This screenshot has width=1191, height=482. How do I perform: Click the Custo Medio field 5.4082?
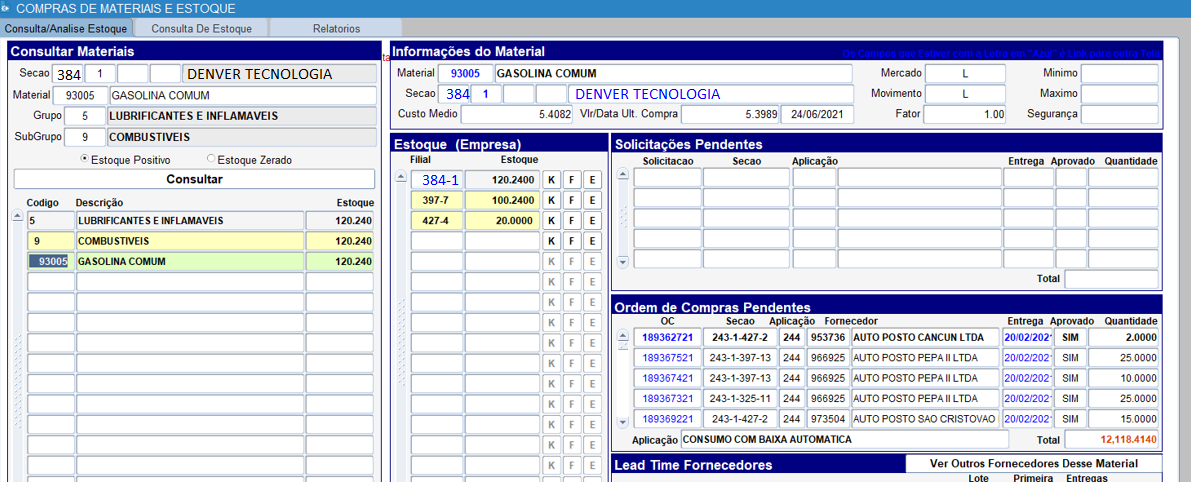(517, 115)
